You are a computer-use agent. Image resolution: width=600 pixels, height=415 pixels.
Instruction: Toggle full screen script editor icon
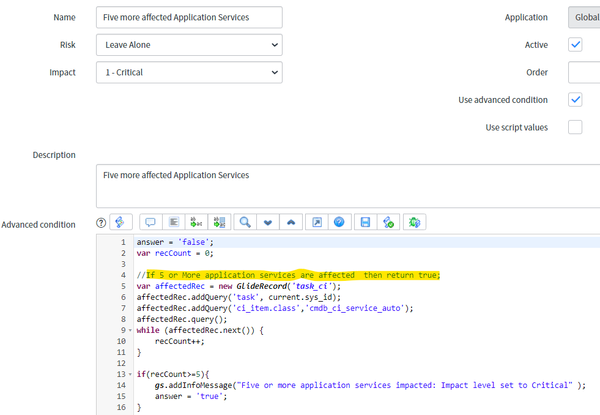click(x=317, y=222)
